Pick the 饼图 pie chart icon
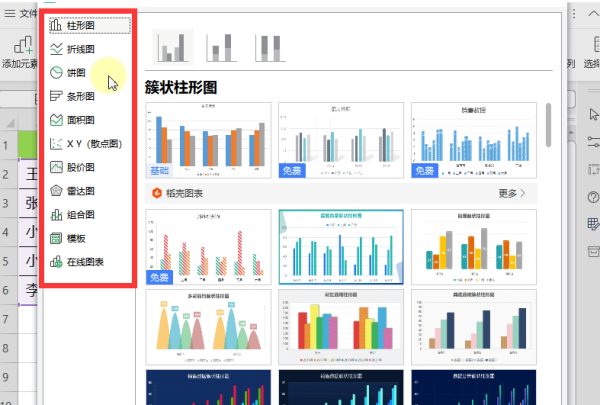The height and width of the screenshot is (405, 600). coord(56,72)
